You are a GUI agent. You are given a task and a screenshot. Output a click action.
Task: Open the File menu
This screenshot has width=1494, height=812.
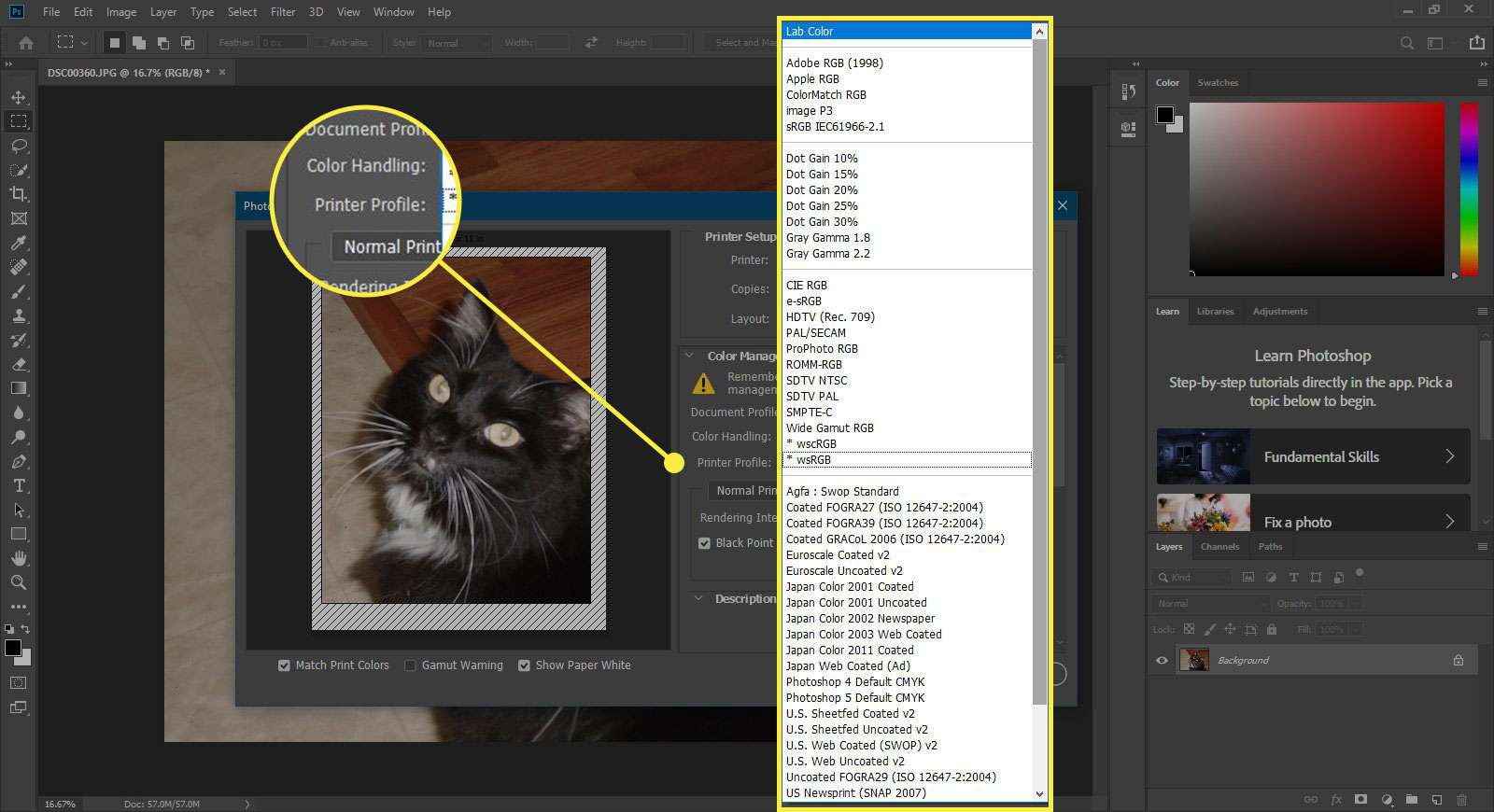coord(51,12)
